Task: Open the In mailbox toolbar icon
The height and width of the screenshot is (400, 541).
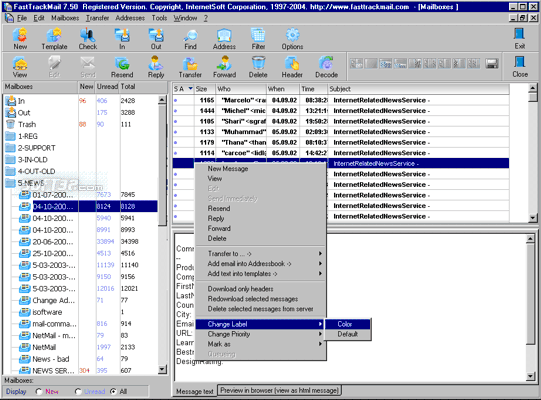Action: pos(122,39)
